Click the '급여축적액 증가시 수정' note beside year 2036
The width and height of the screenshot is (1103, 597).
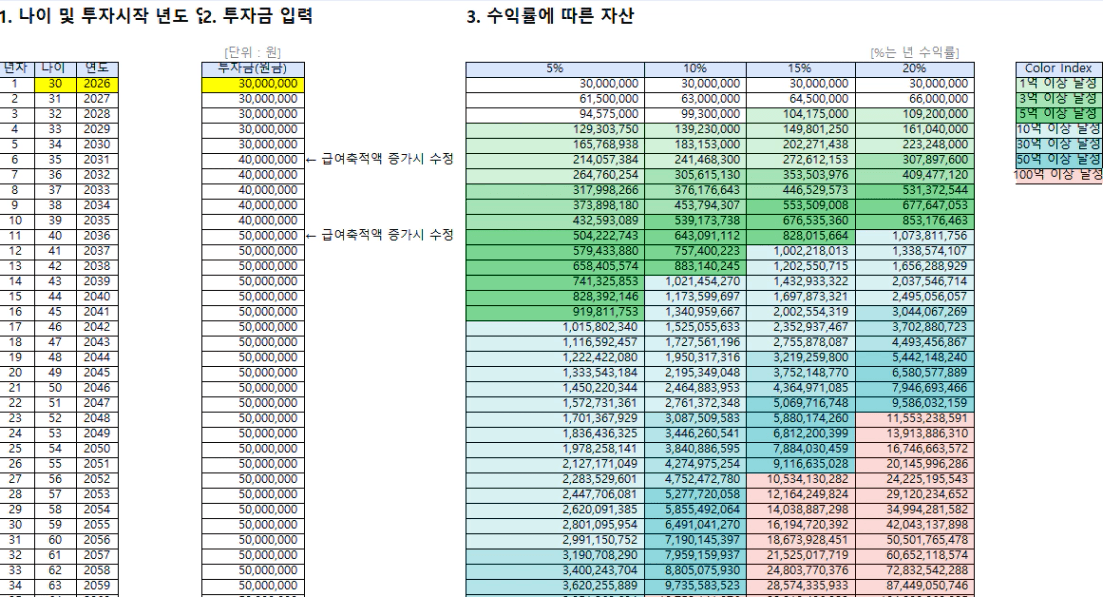pyautogui.click(x=380, y=236)
